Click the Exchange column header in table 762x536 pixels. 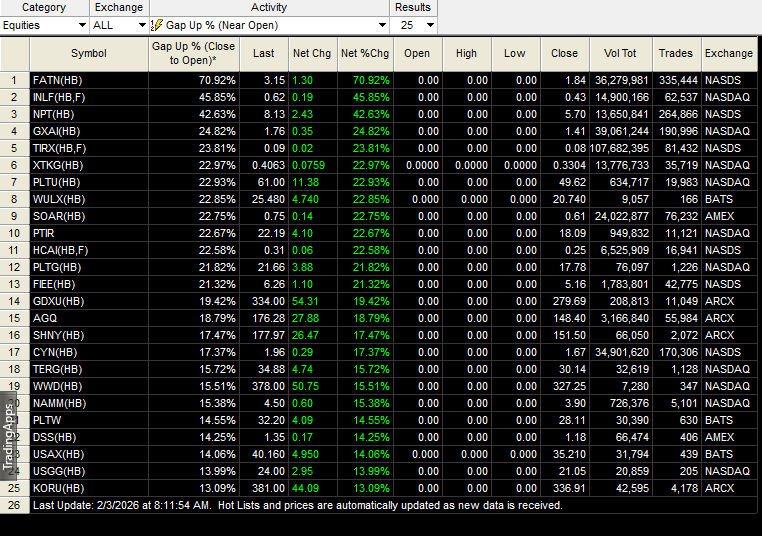(729, 53)
